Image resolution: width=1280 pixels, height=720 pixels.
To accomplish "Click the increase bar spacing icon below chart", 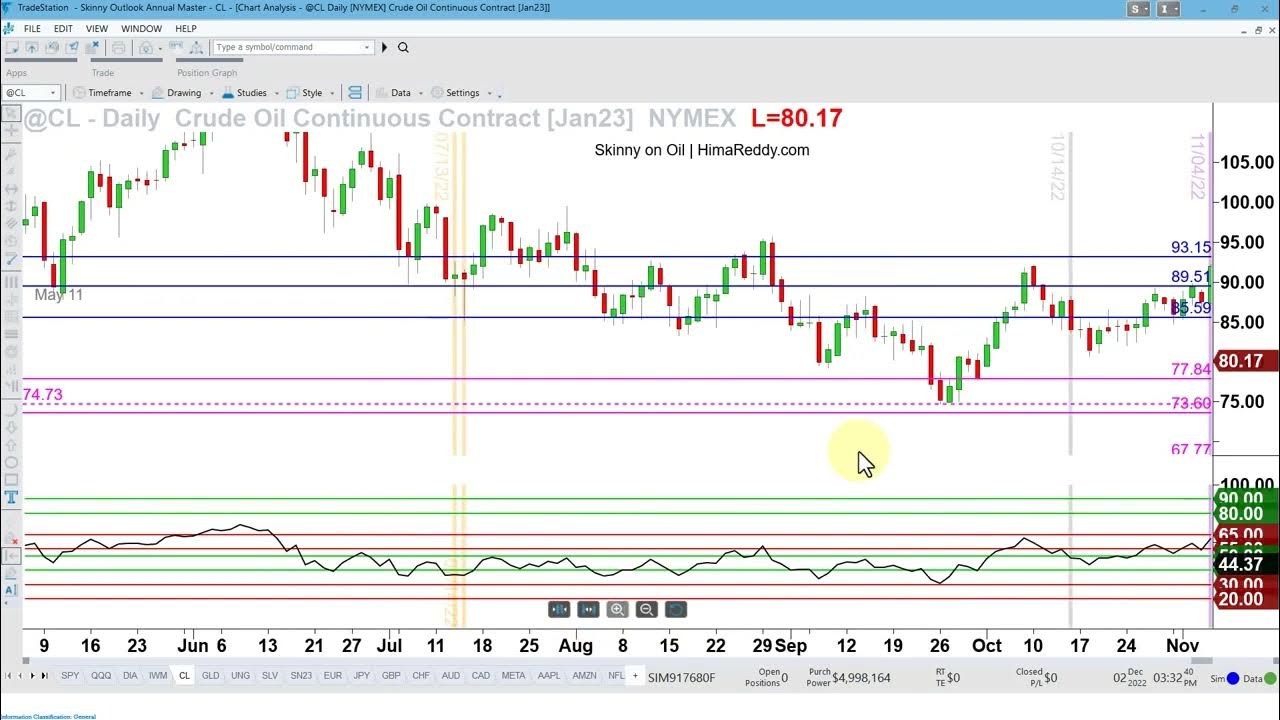I will 588,609.
